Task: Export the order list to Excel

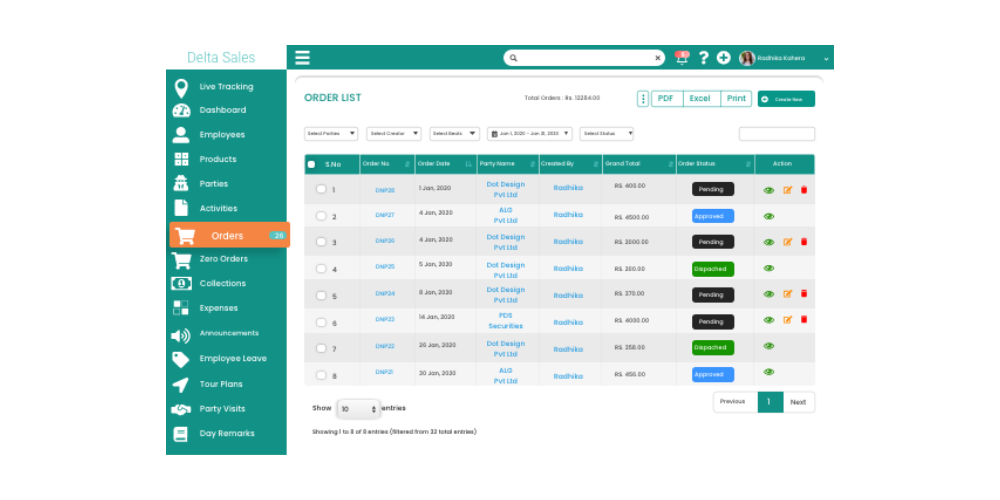Action: click(701, 98)
